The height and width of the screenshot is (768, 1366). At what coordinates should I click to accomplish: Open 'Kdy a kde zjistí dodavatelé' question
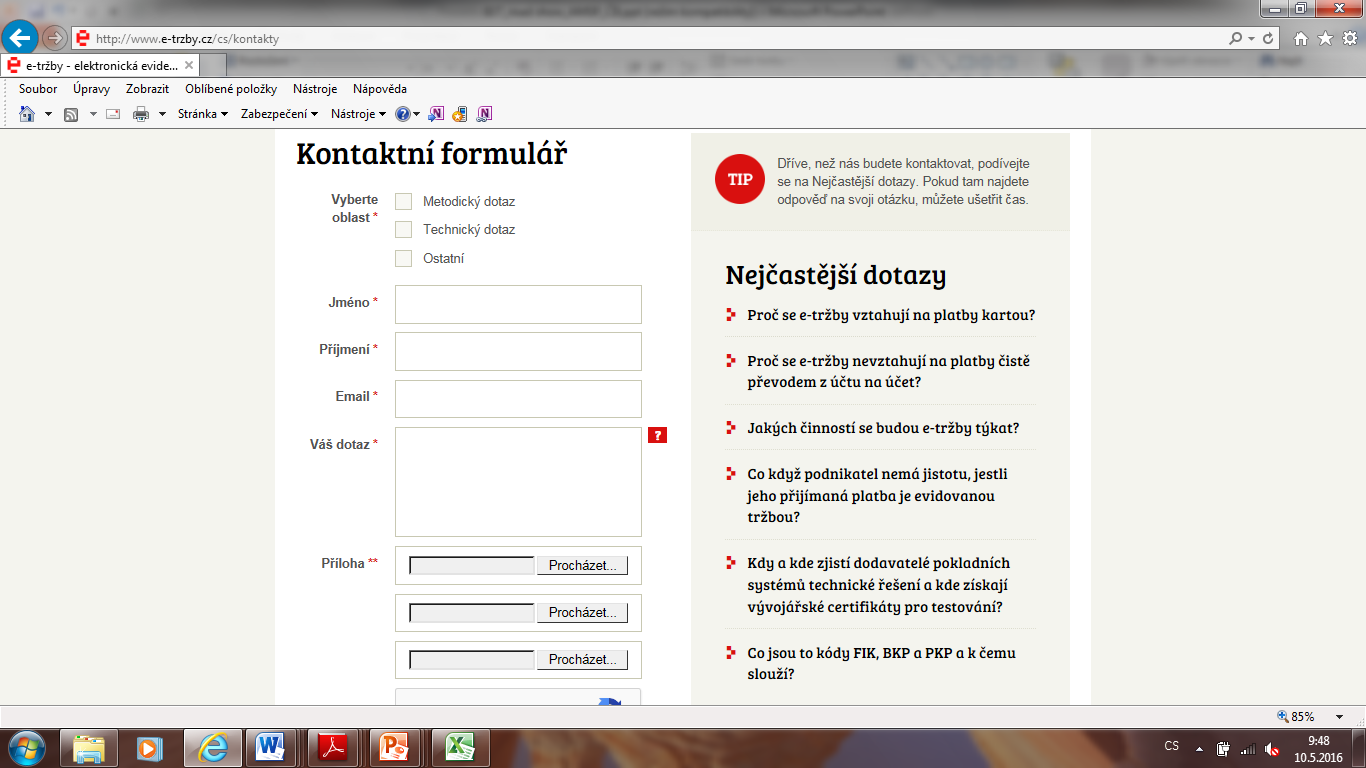tap(878, 585)
